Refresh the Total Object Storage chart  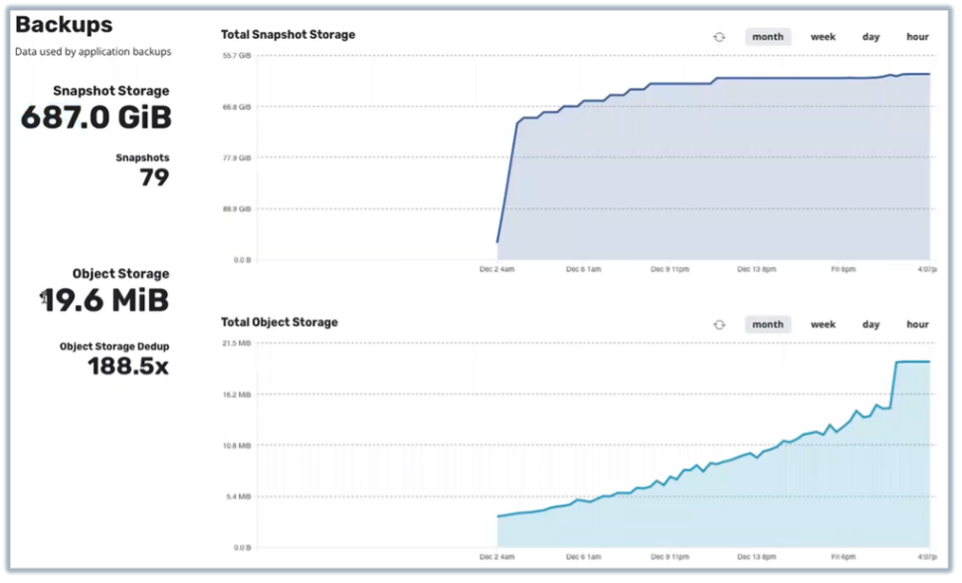click(x=718, y=325)
